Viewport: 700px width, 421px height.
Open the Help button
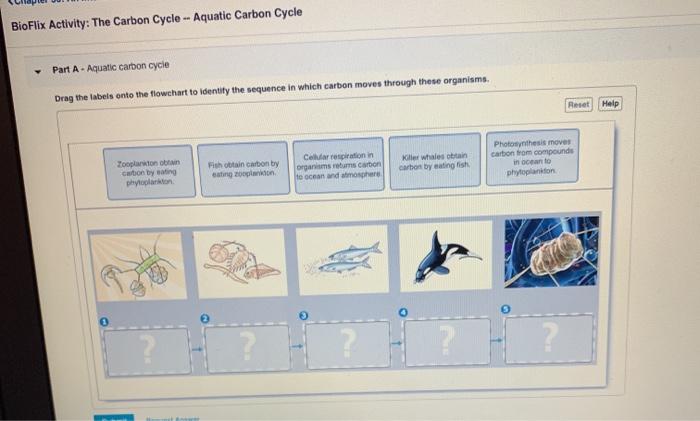(x=610, y=104)
